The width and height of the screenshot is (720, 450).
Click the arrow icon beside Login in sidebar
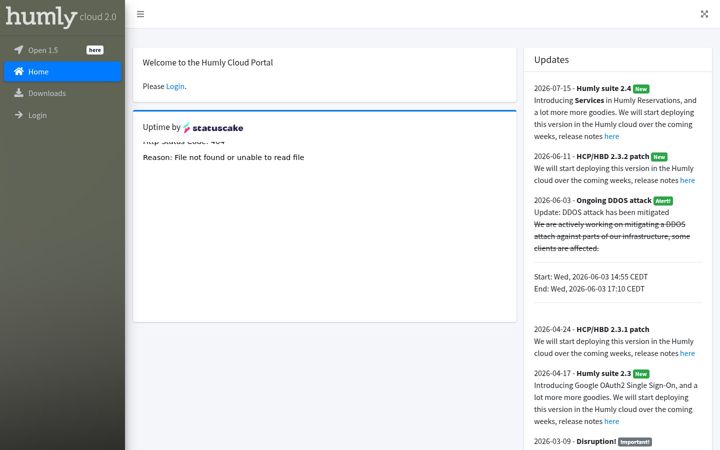[x=18, y=115]
